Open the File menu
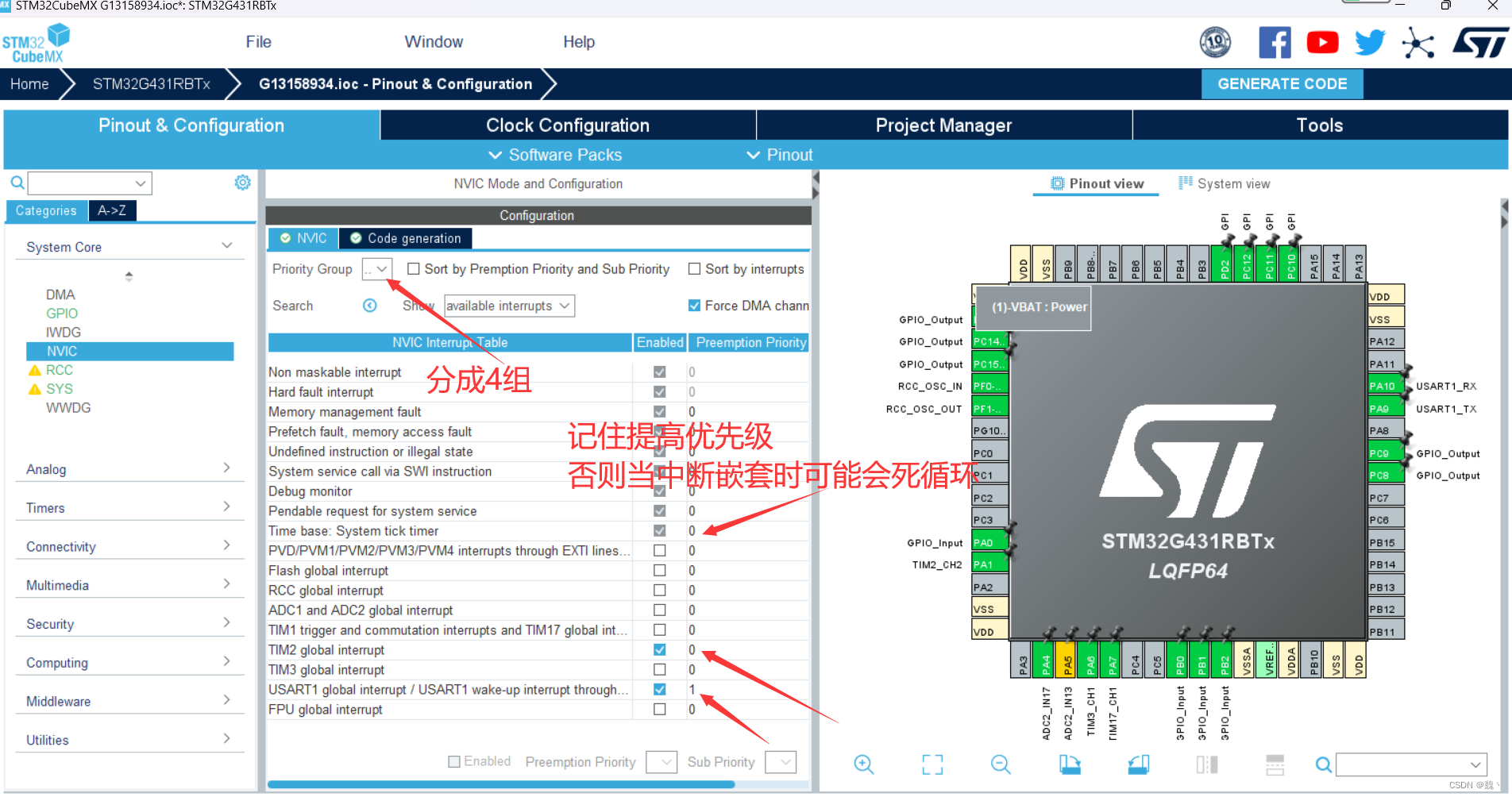Screen dimensions: 1512x797 pos(259,42)
